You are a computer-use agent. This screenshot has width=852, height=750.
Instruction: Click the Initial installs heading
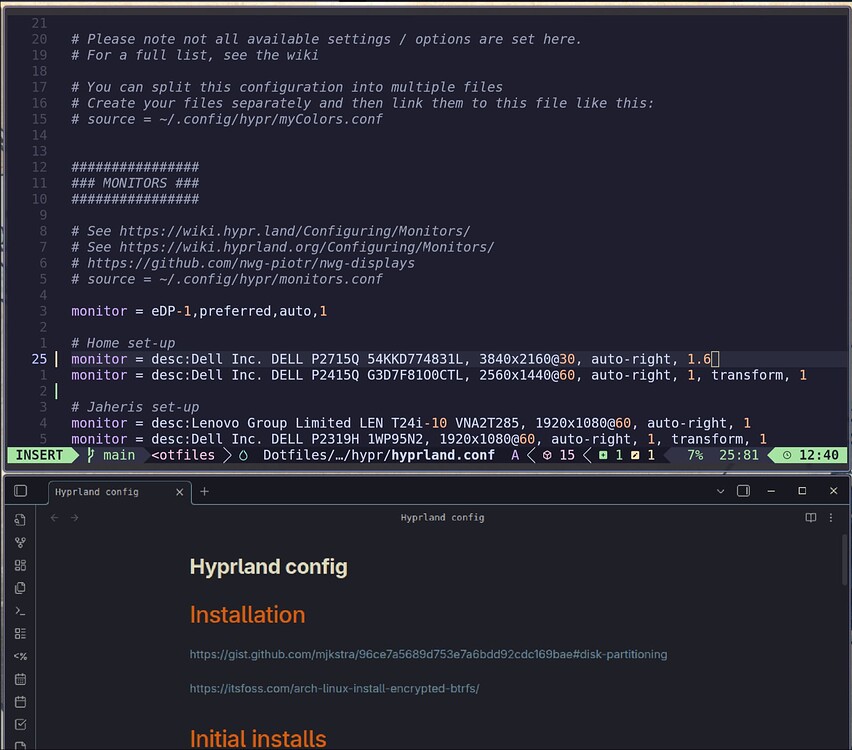pyautogui.click(x=258, y=739)
